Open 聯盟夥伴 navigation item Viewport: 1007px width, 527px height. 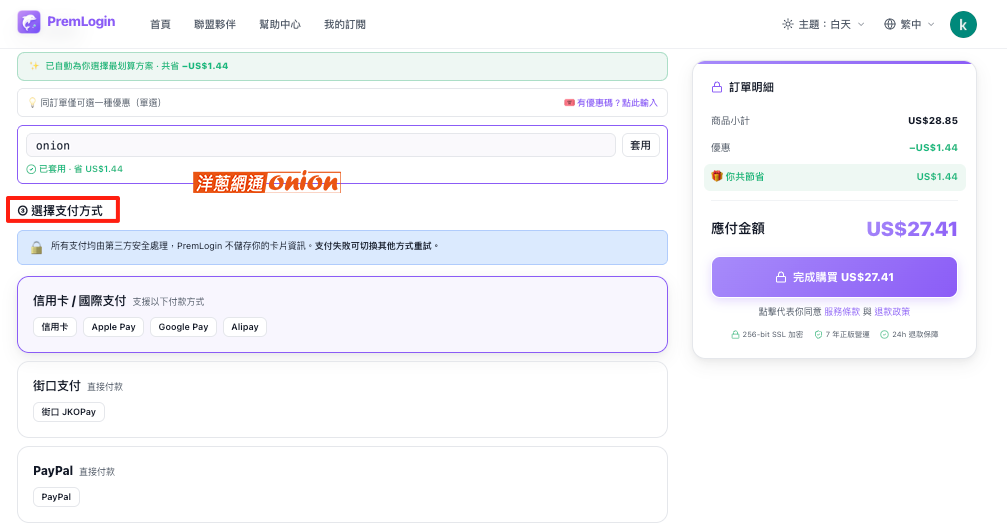pos(215,24)
